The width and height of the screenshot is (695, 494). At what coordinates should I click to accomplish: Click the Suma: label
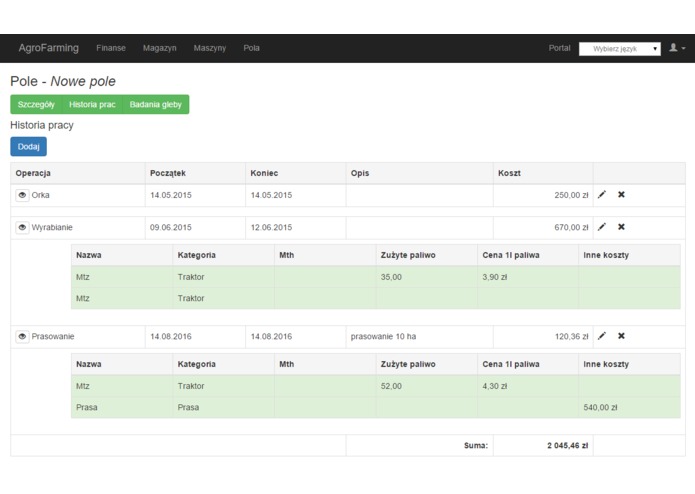click(x=476, y=445)
